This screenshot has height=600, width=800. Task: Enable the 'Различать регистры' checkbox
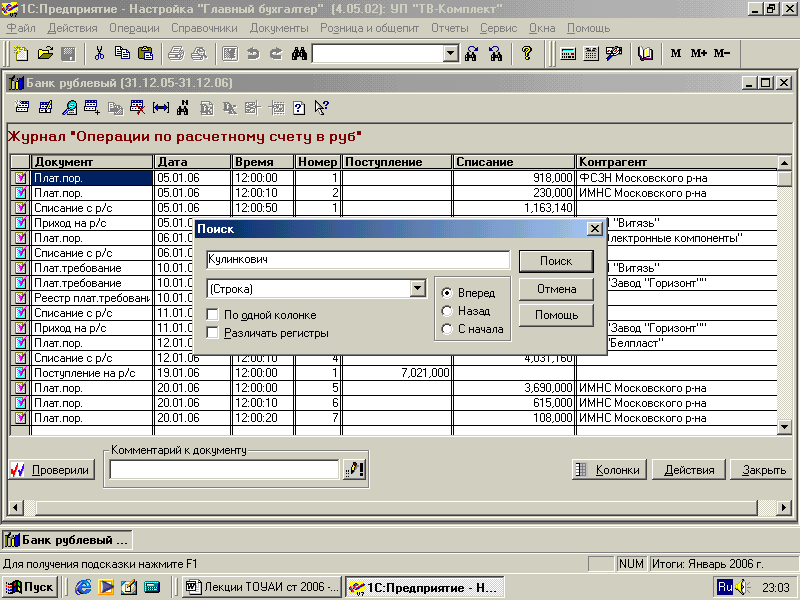pos(212,333)
